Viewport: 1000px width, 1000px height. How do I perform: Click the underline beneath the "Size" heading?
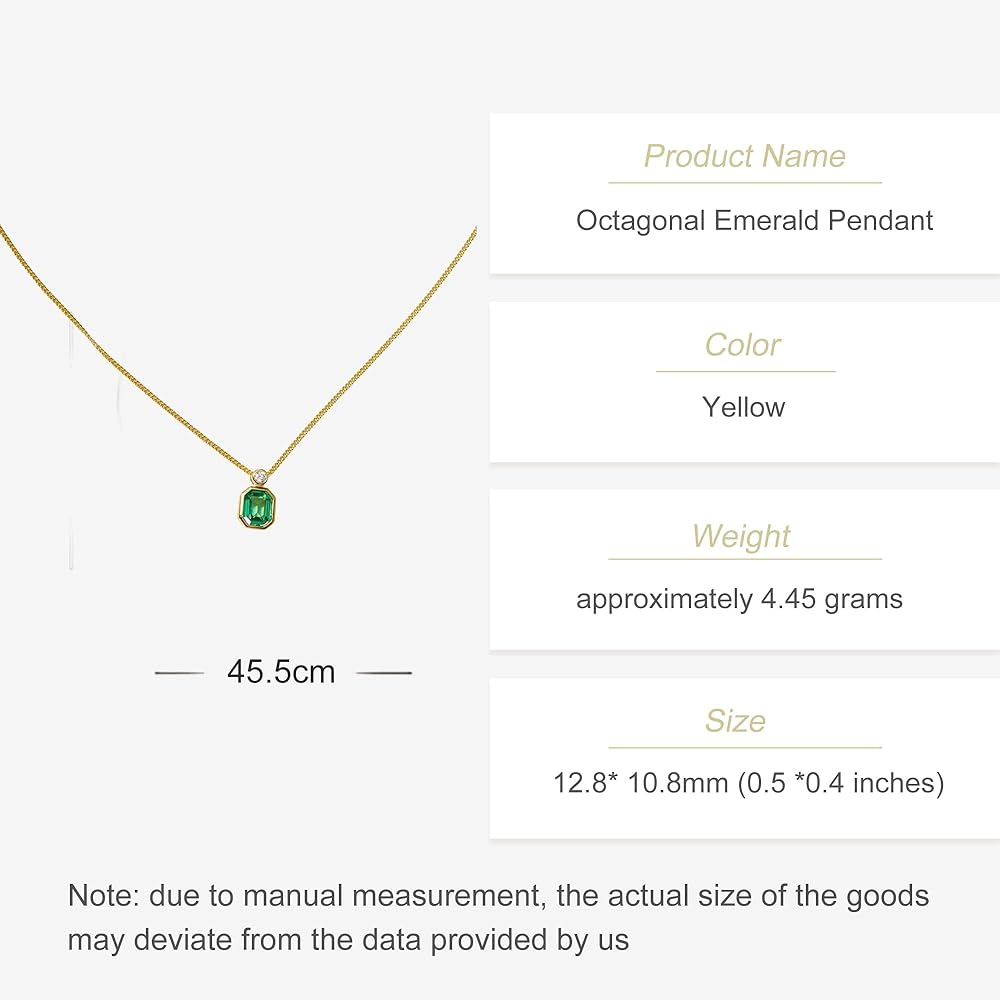click(745, 748)
